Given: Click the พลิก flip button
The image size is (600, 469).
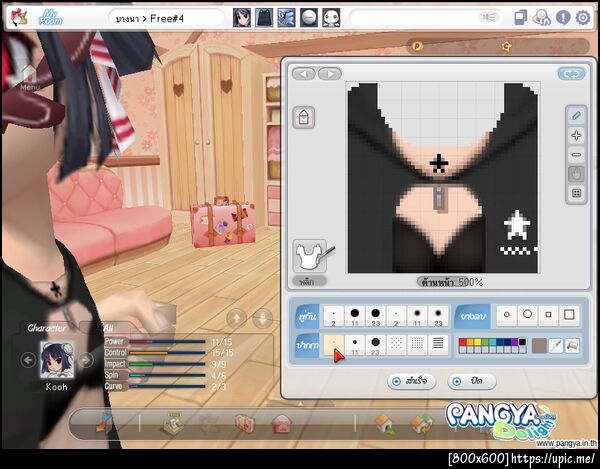Looking at the screenshot, I should tap(309, 282).
